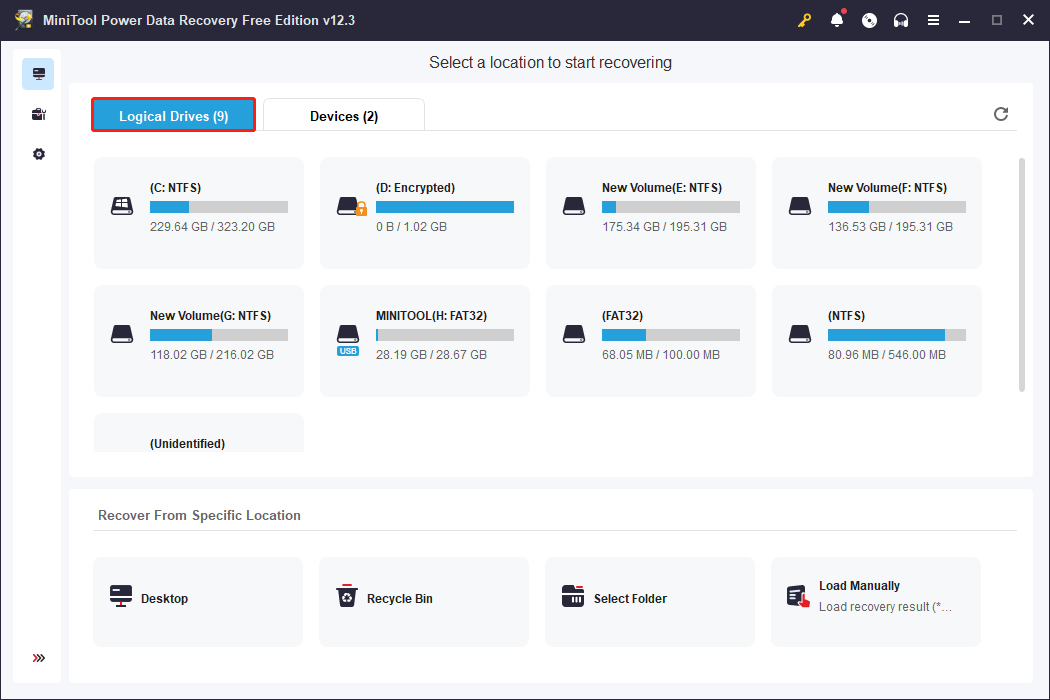
Task: Switch to Devices (2) tab
Action: pos(344,116)
